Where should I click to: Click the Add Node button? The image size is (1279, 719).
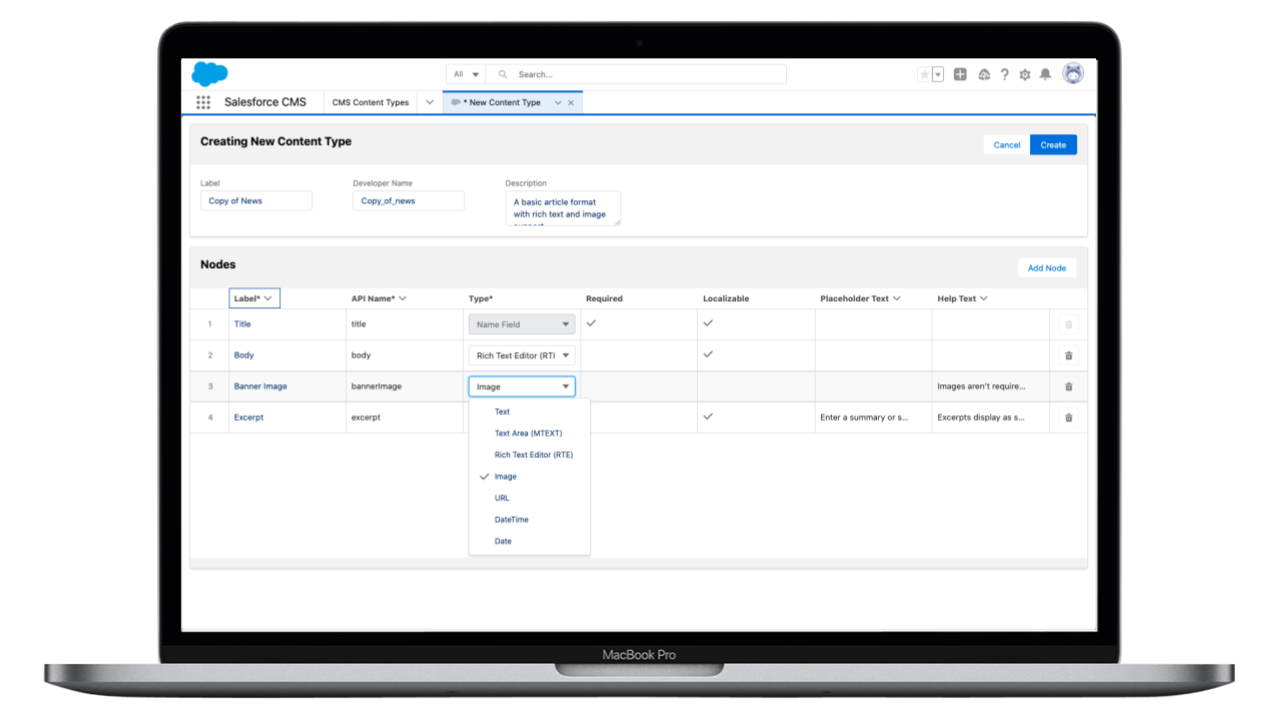[1046, 268]
